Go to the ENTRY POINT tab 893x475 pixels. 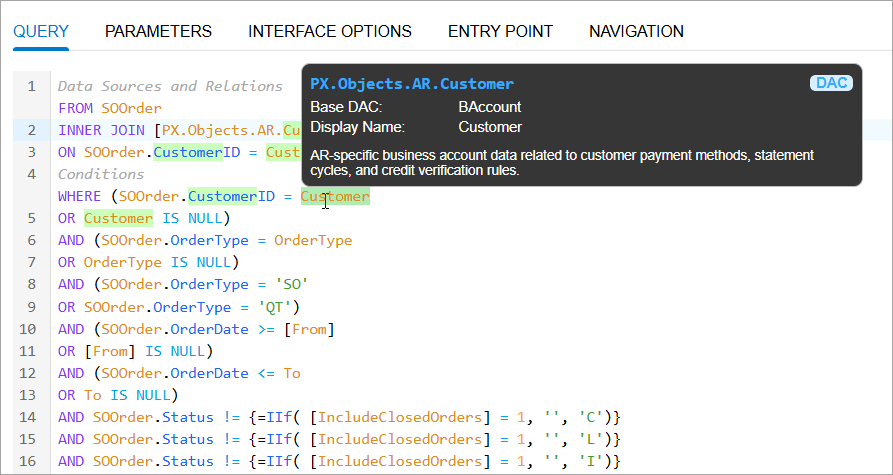500,31
